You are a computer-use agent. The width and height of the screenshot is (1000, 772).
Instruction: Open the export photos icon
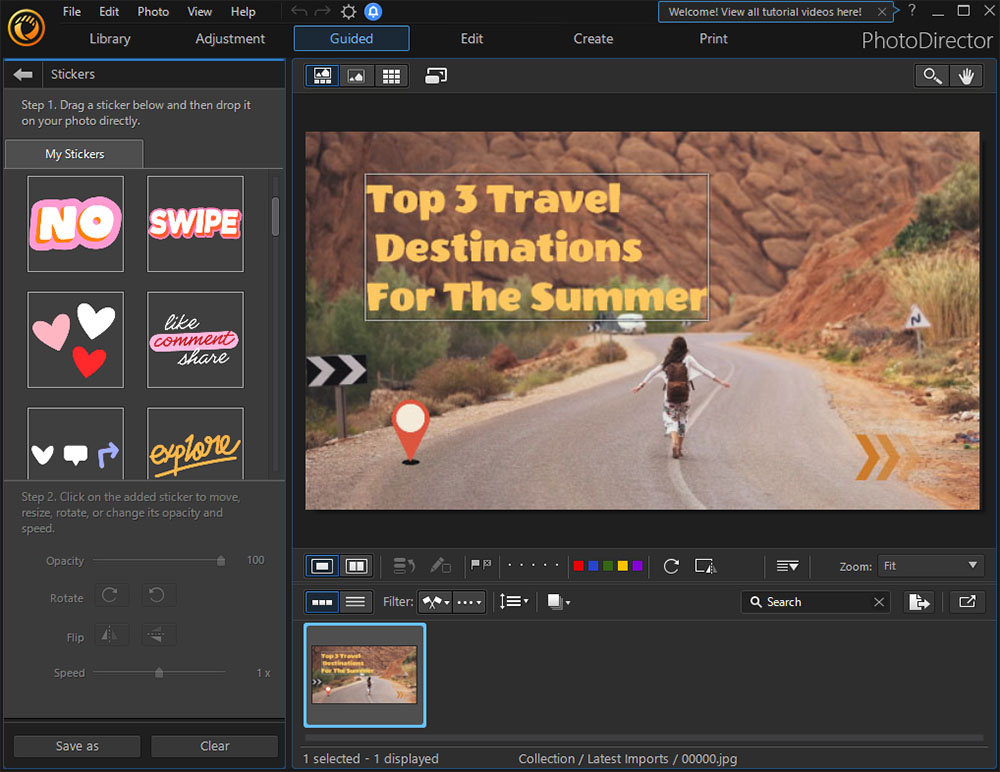click(918, 601)
